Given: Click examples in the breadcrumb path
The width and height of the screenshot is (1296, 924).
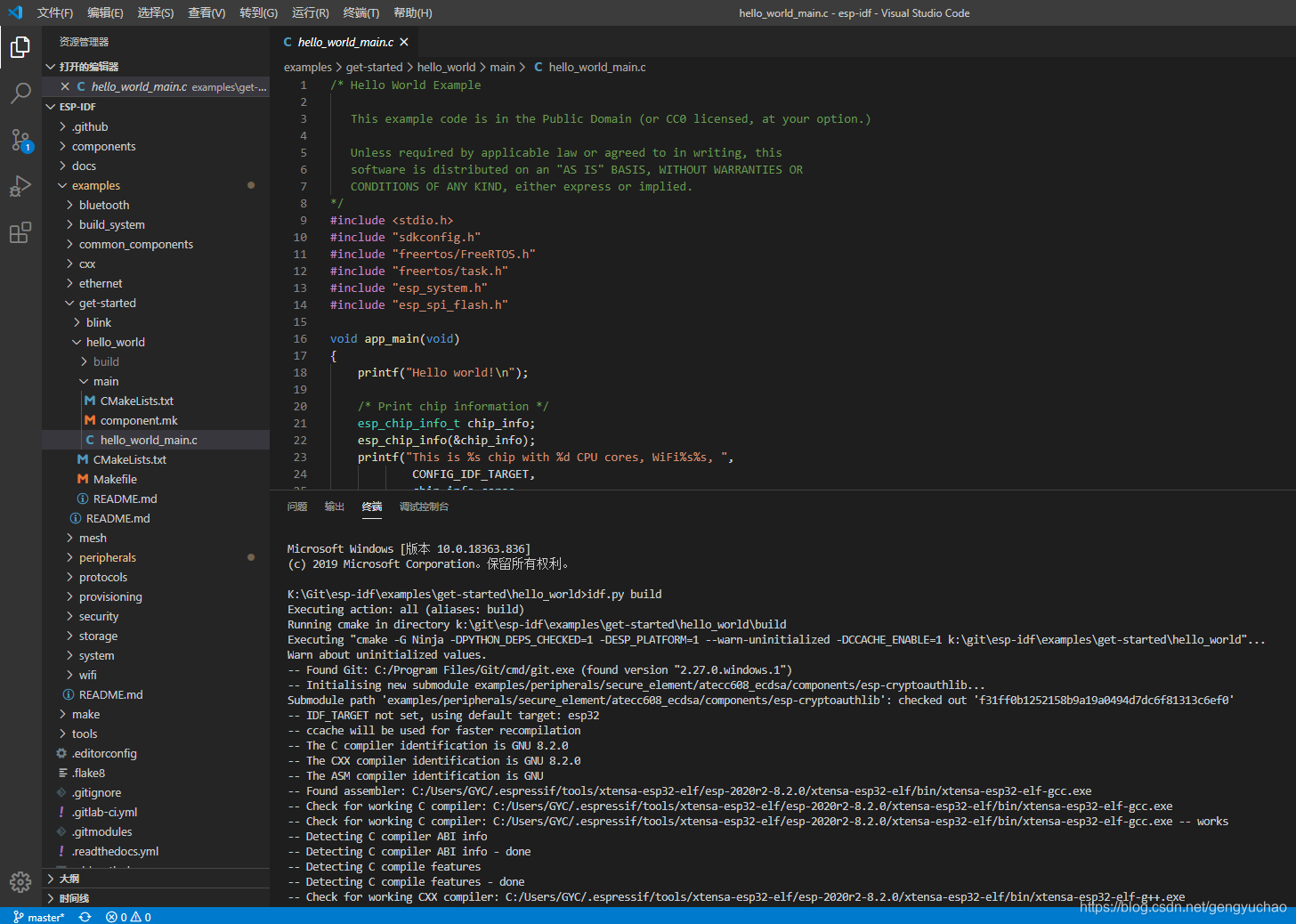Looking at the screenshot, I should click(308, 67).
